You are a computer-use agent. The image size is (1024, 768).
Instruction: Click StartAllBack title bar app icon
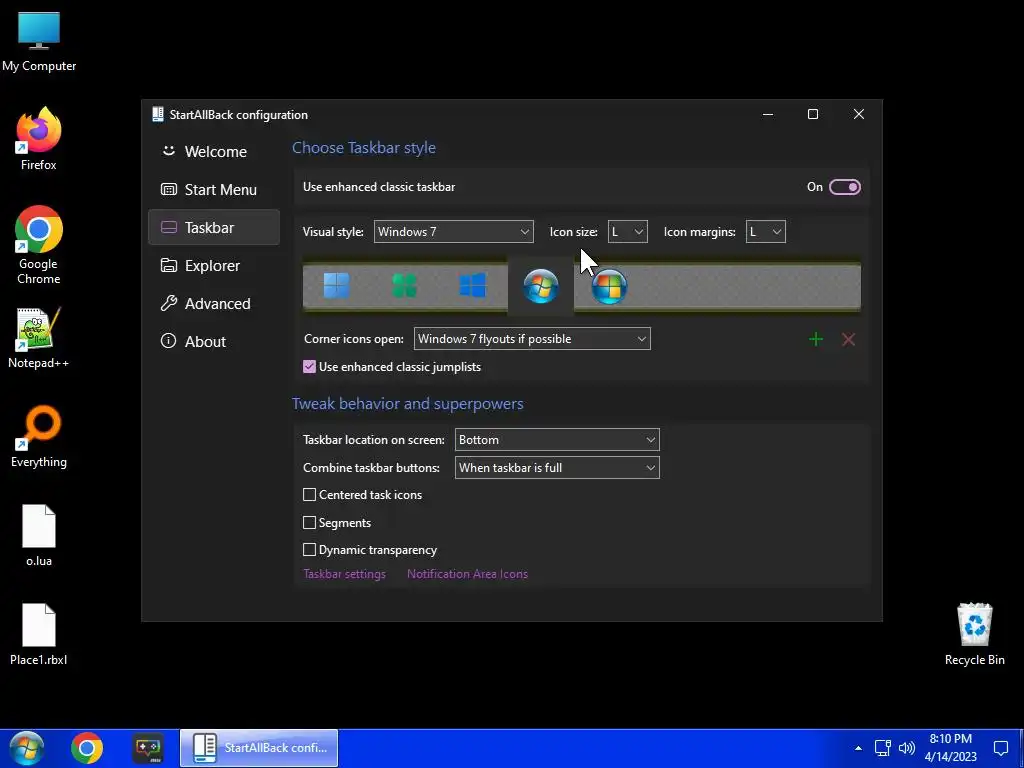[157, 114]
